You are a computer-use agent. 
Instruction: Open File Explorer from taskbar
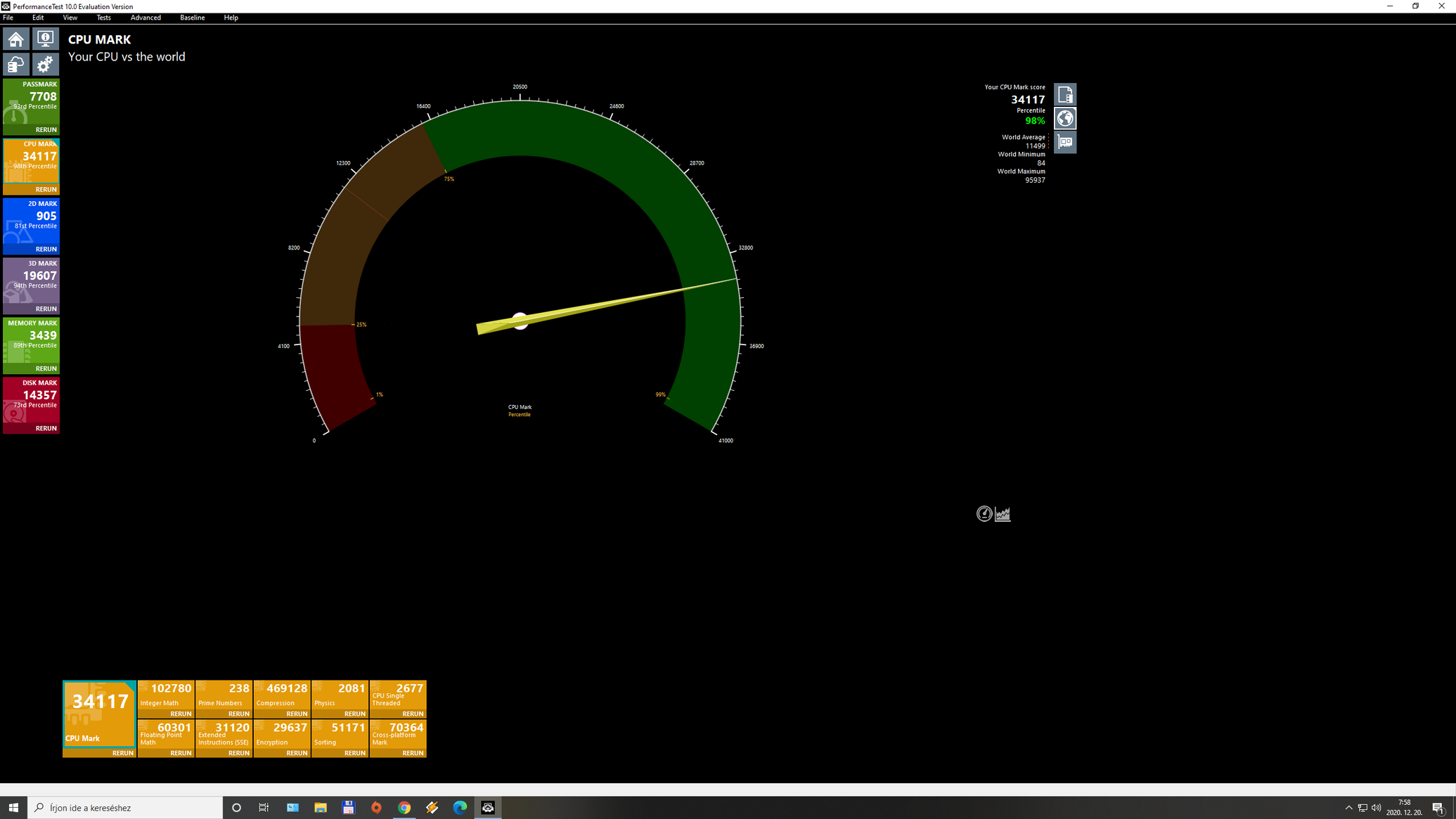click(321, 808)
